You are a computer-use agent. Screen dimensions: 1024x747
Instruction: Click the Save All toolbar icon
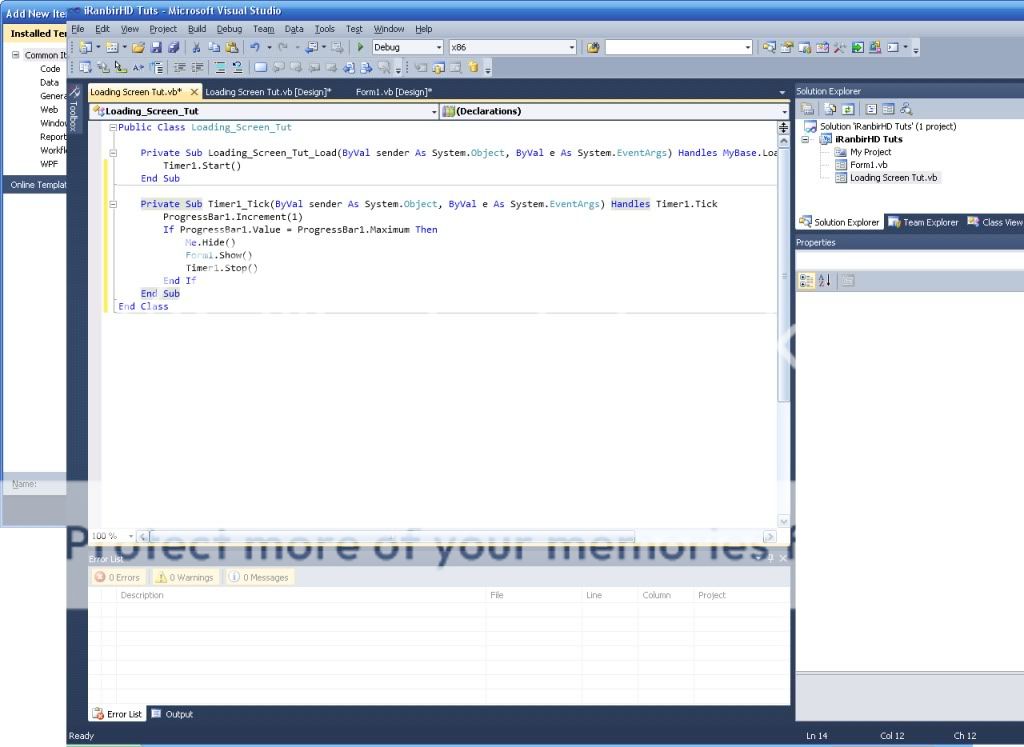click(174, 47)
